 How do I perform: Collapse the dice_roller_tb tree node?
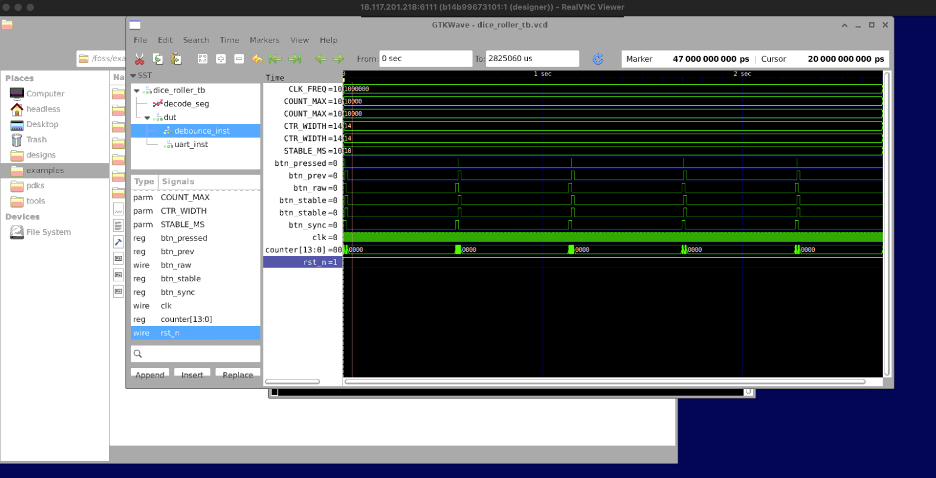click(x=137, y=90)
